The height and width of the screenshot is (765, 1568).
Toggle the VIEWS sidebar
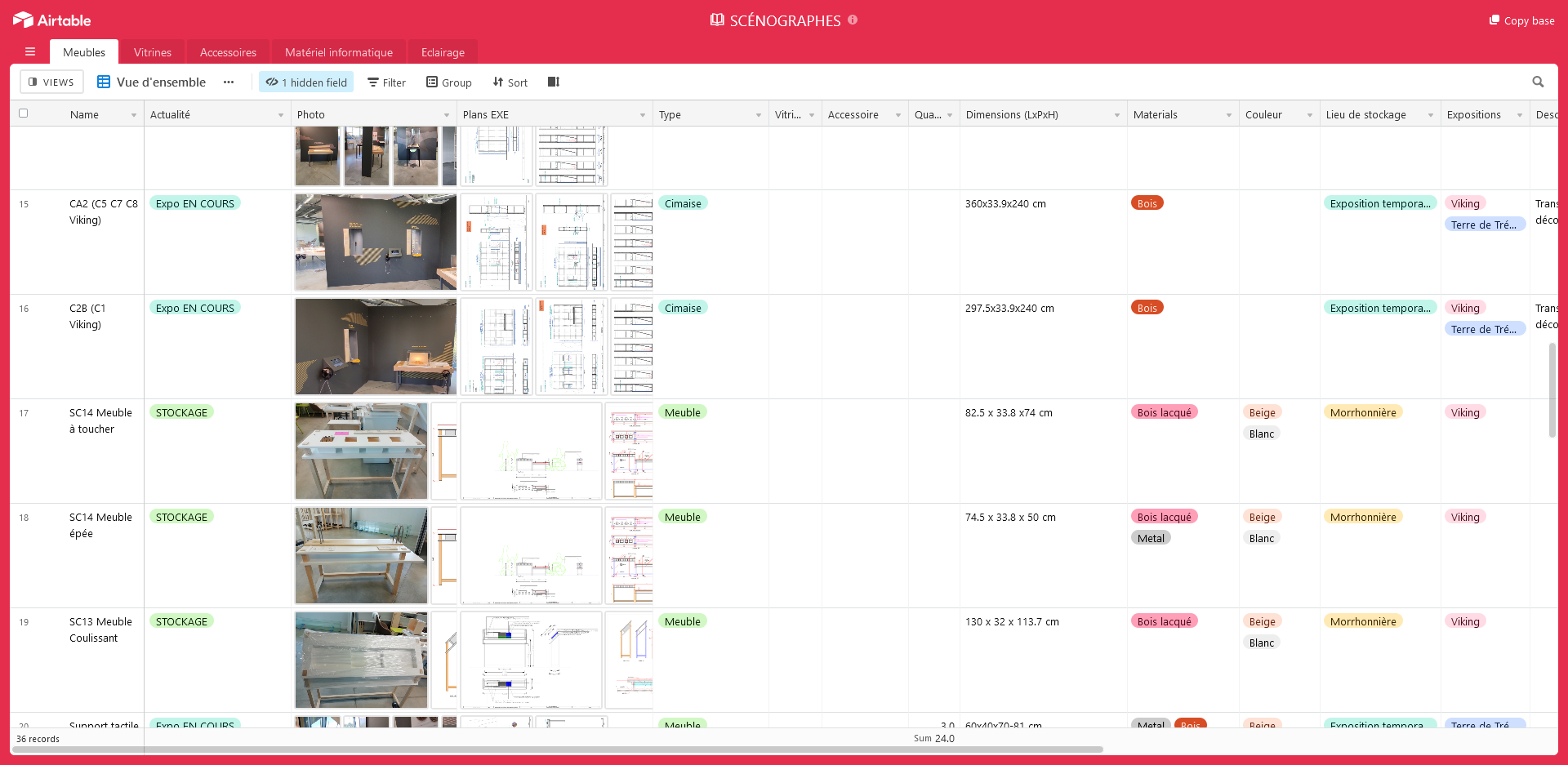[51, 82]
